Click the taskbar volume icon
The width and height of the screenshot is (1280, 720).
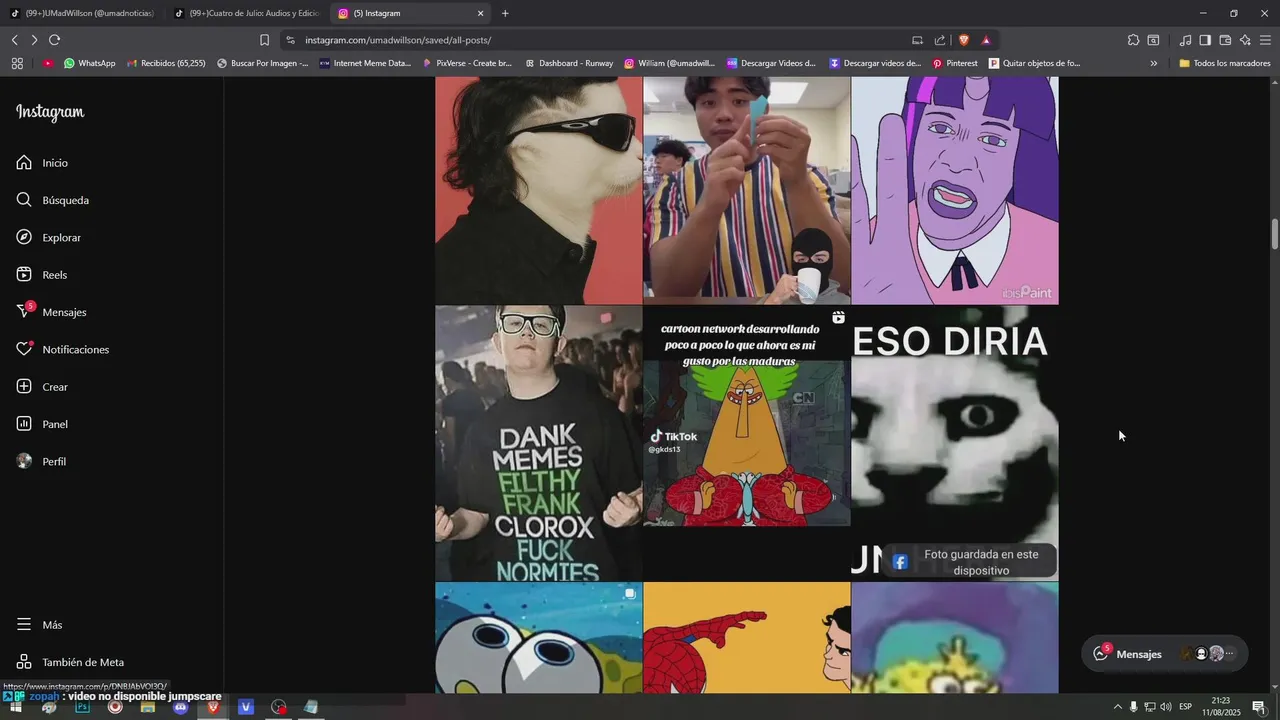1166,707
